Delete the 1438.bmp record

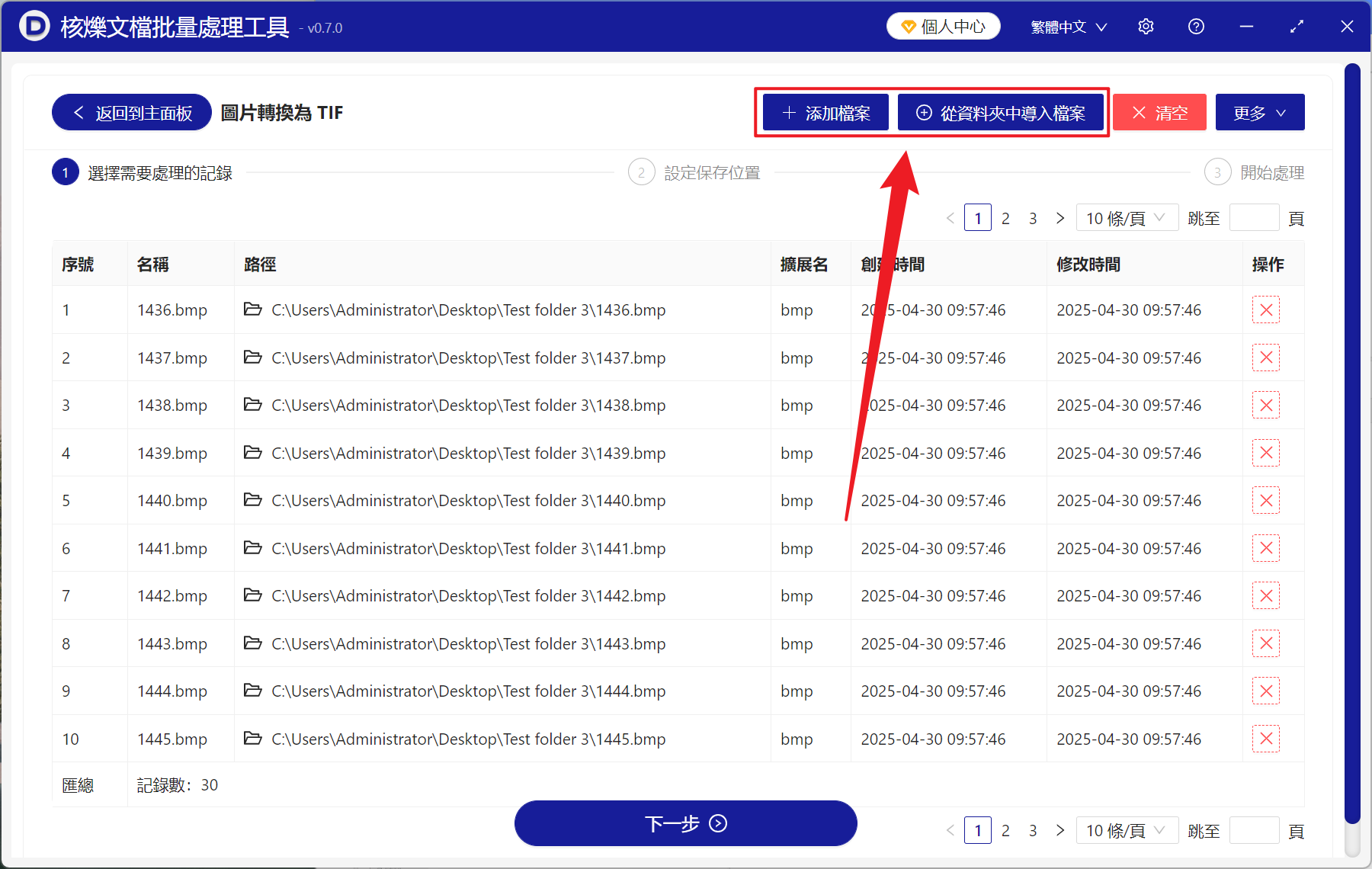(1265, 405)
